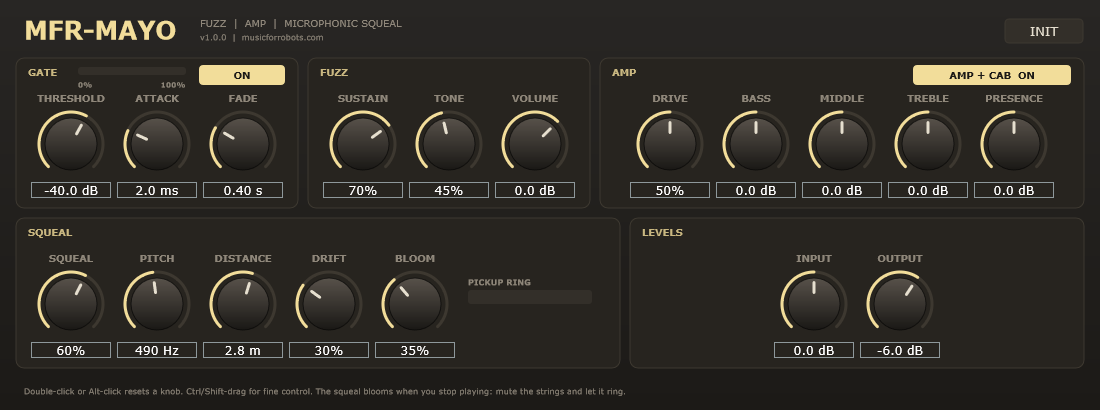The height and width of the screenshot is (410, 1100).
Task: Select the -40.0 dB threshold value field
Action: tap(71, 190)
